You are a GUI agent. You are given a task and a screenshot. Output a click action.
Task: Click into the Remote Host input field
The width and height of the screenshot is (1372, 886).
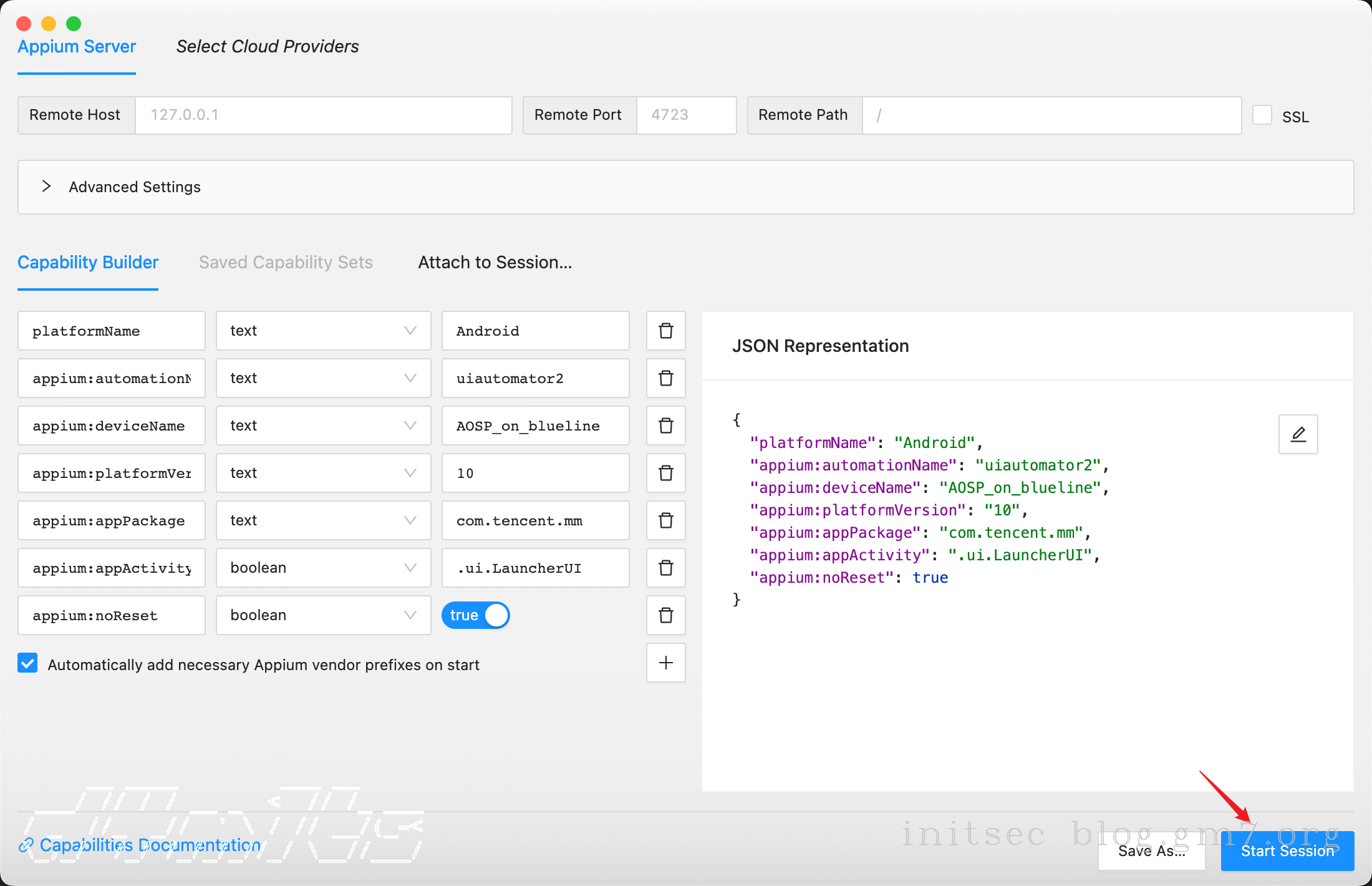[x=323, y=115]
